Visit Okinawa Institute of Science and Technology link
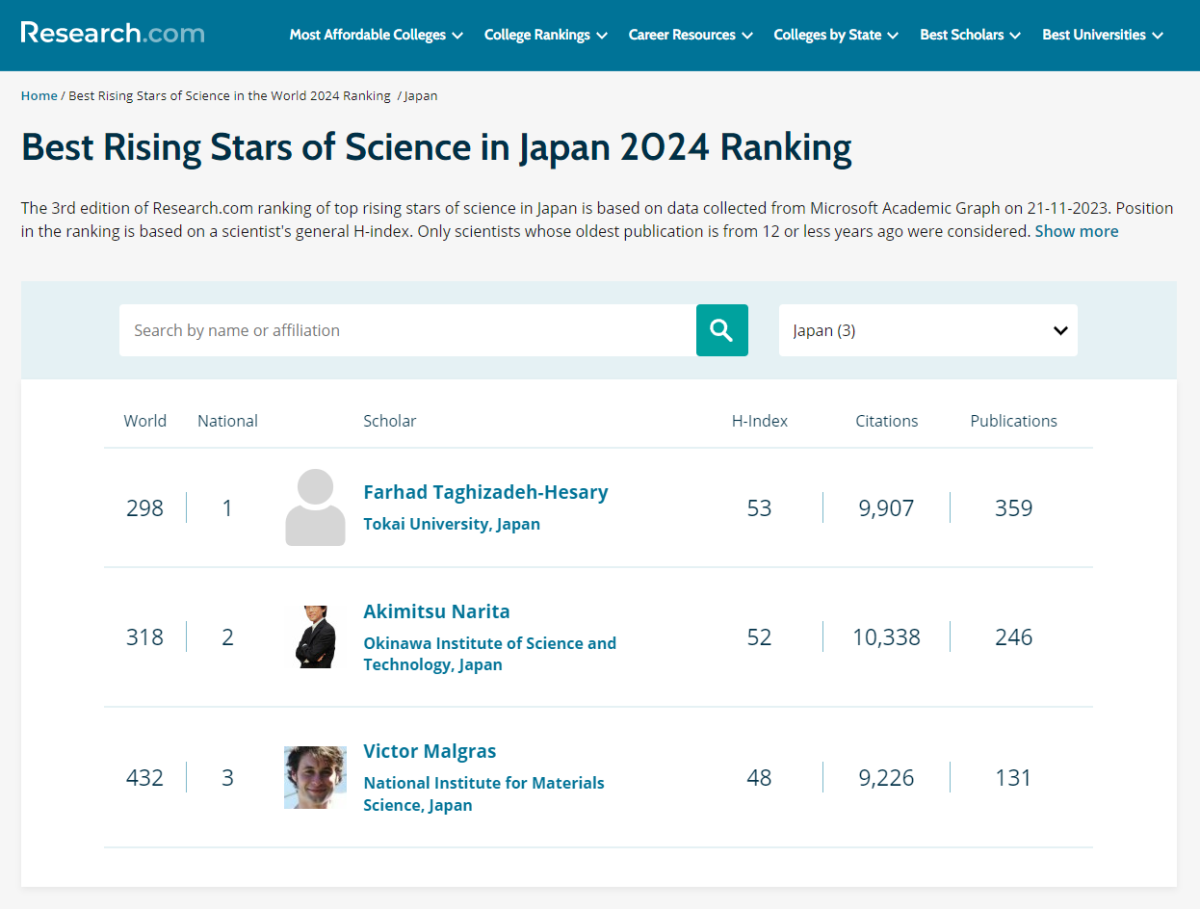1200x909 pixels. coord(489,653)
